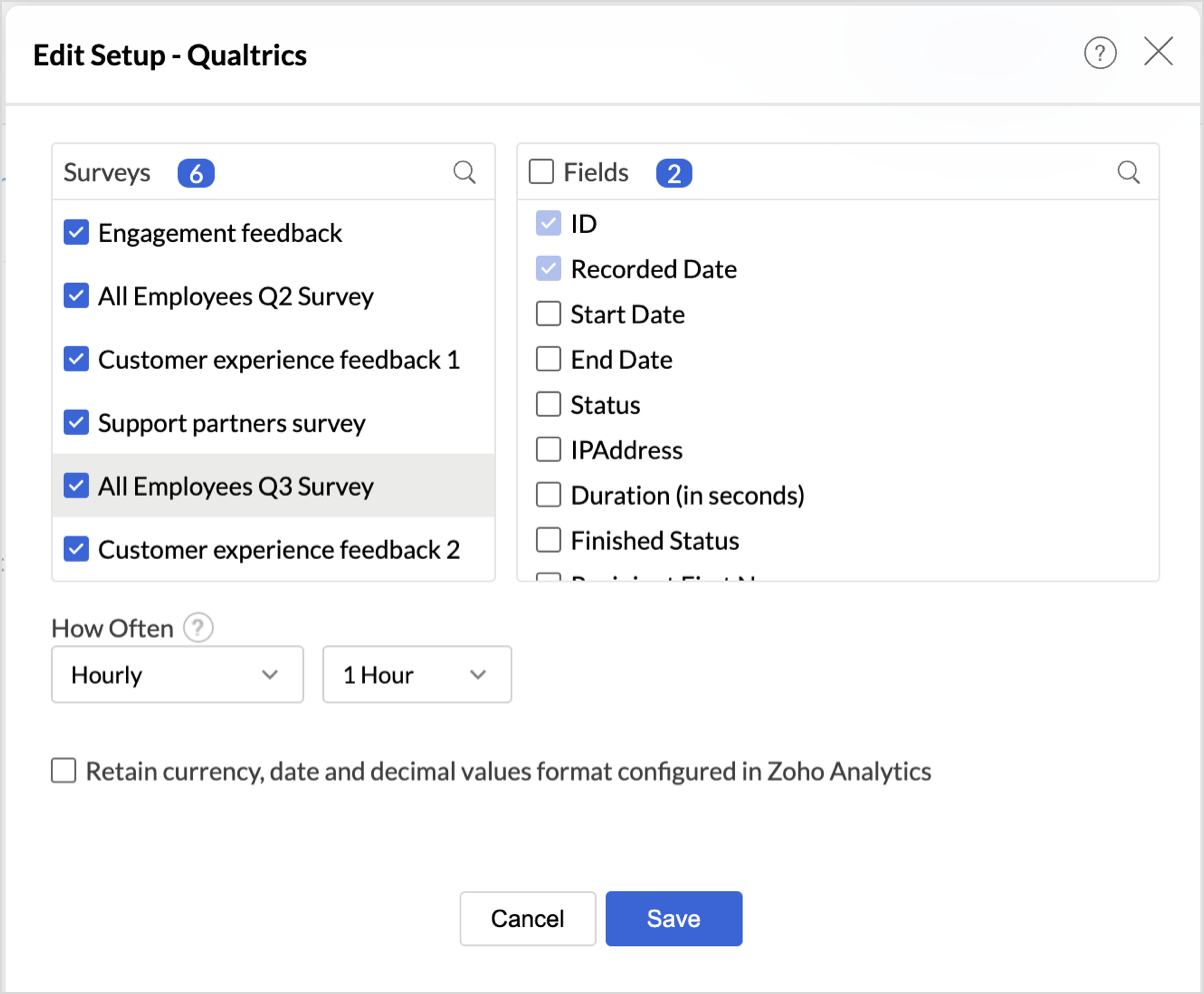Uncheck Customer experience feedback 1 checkbox

[76, 360]
